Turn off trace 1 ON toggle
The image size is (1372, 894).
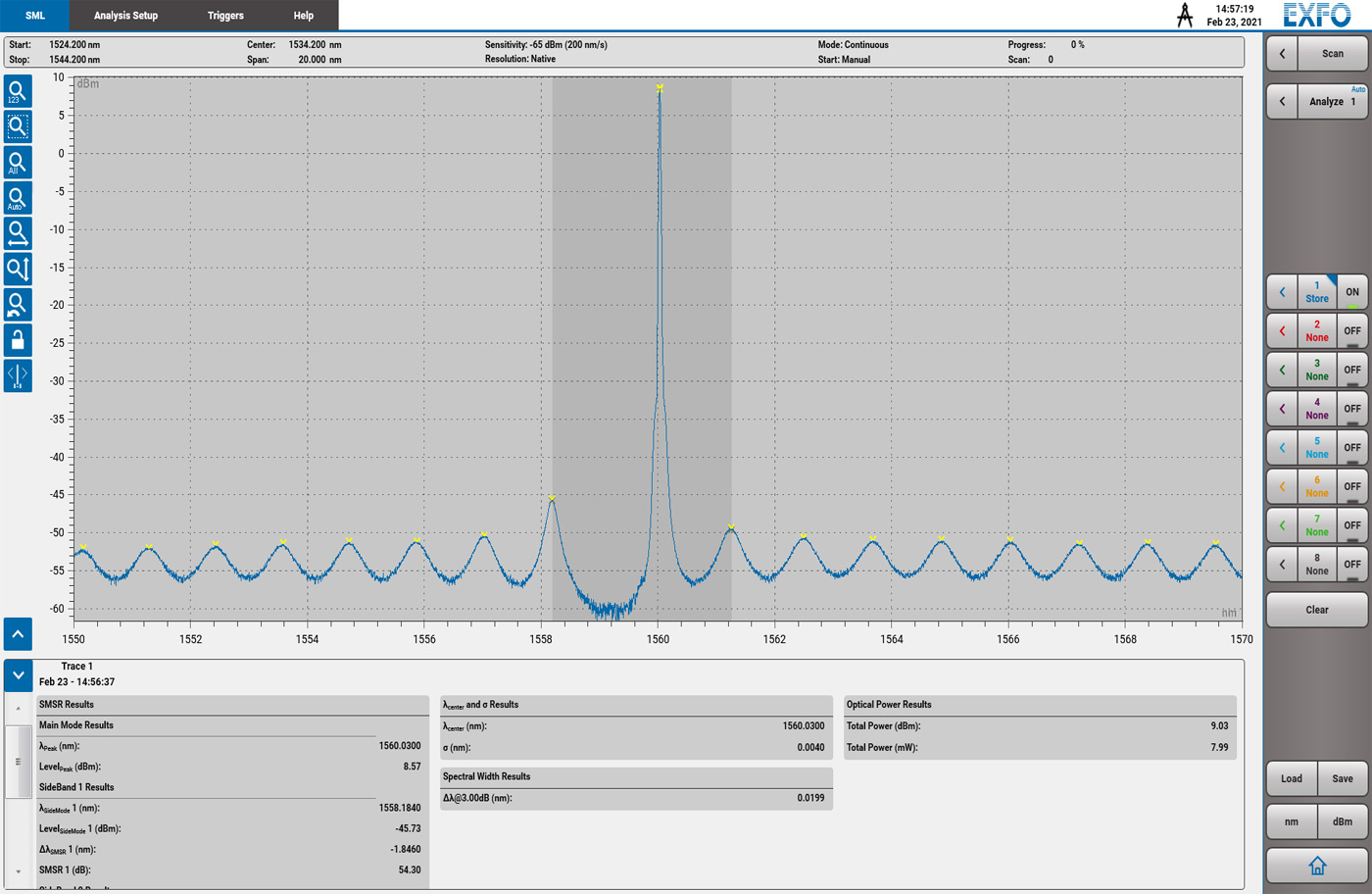[1351, 292]
